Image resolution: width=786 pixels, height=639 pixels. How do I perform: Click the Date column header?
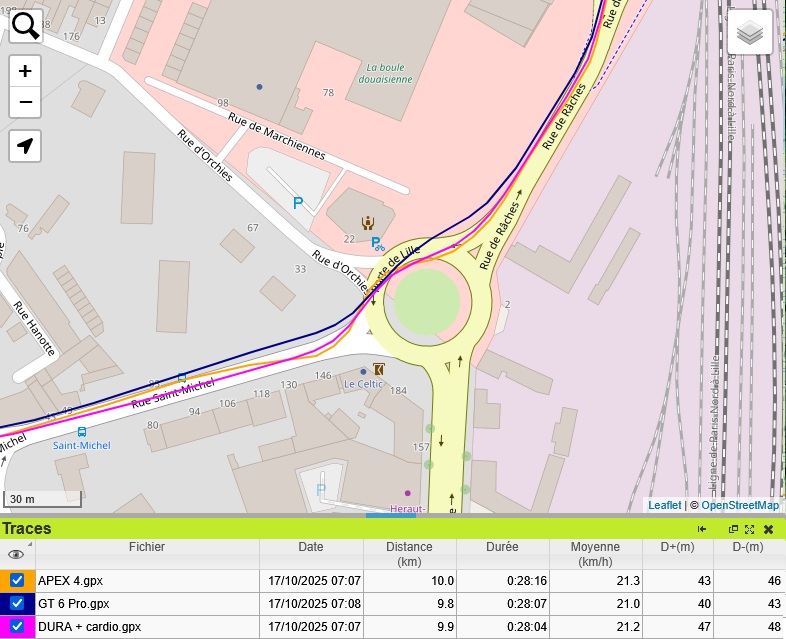point(311,547)
